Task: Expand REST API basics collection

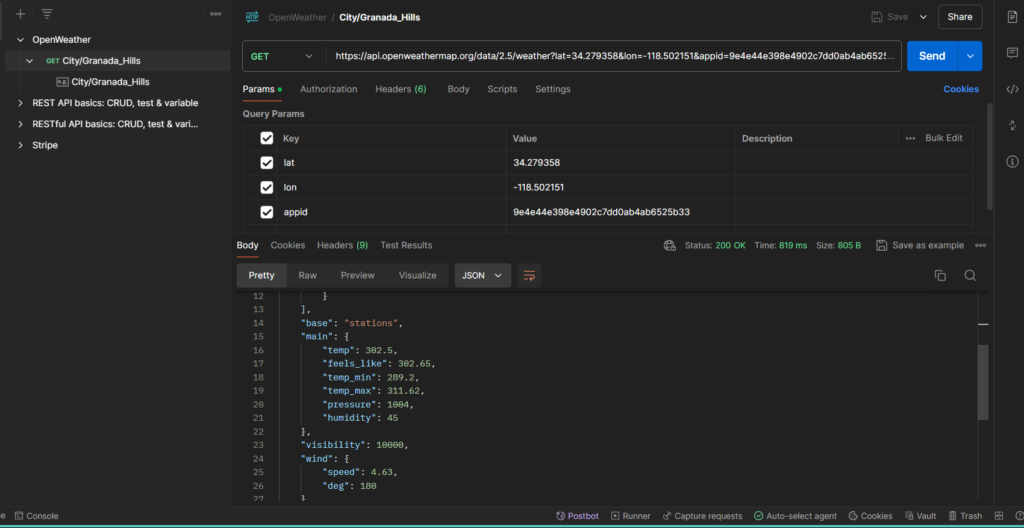Action: click(20, 103)
